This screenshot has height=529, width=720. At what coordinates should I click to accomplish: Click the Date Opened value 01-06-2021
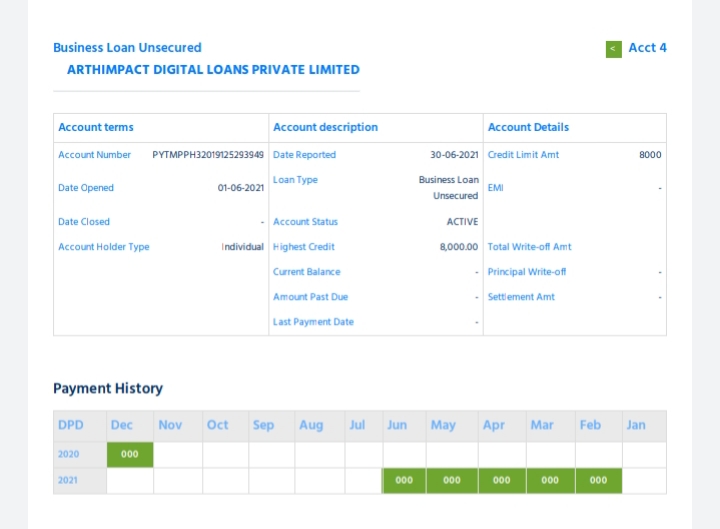[241, 188]
